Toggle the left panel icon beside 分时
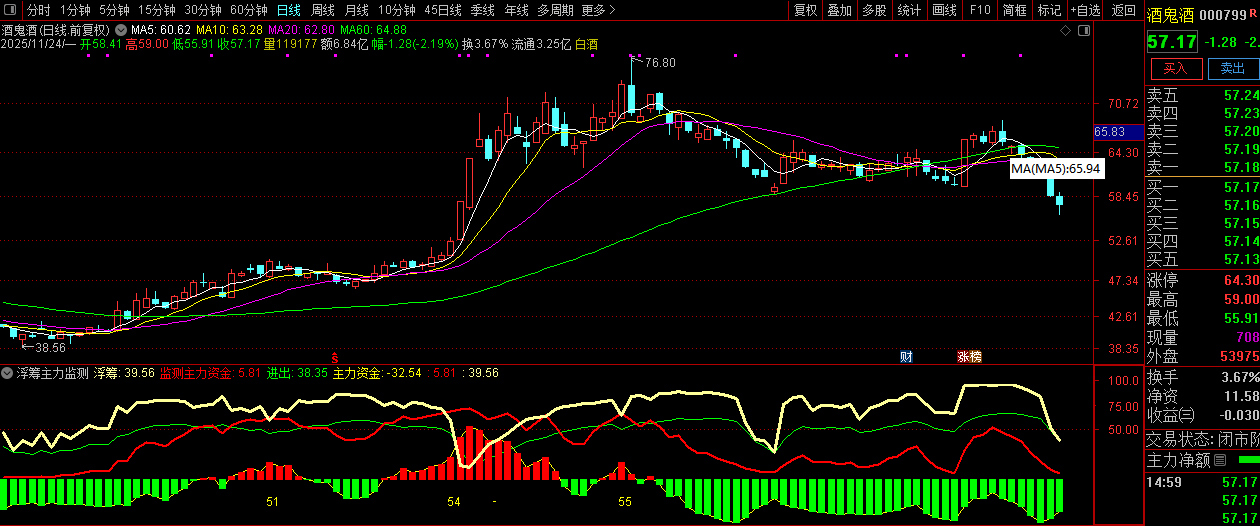 click(x=12, y=10)
